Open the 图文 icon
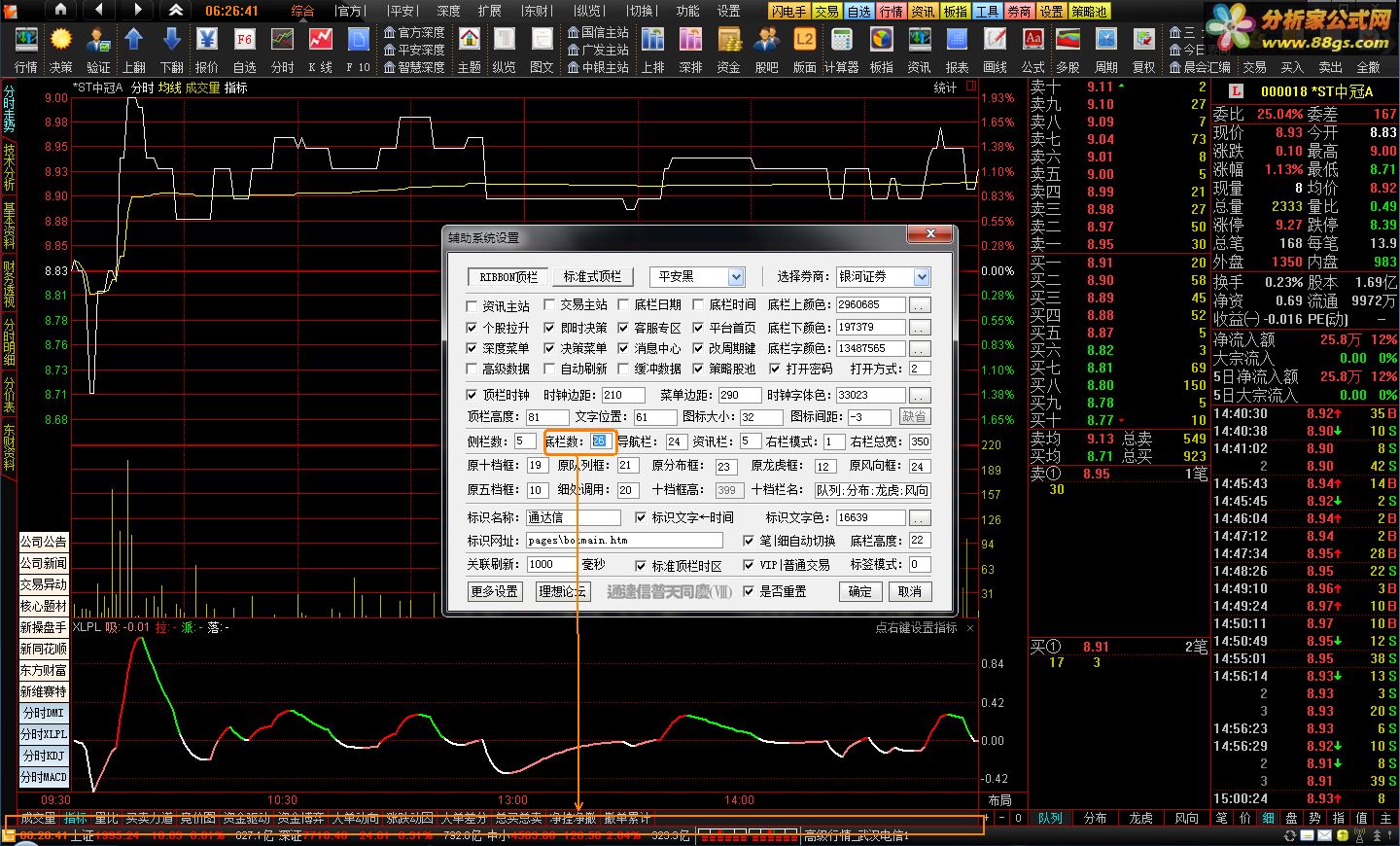 pyautogui.click(x=542, y=49)
